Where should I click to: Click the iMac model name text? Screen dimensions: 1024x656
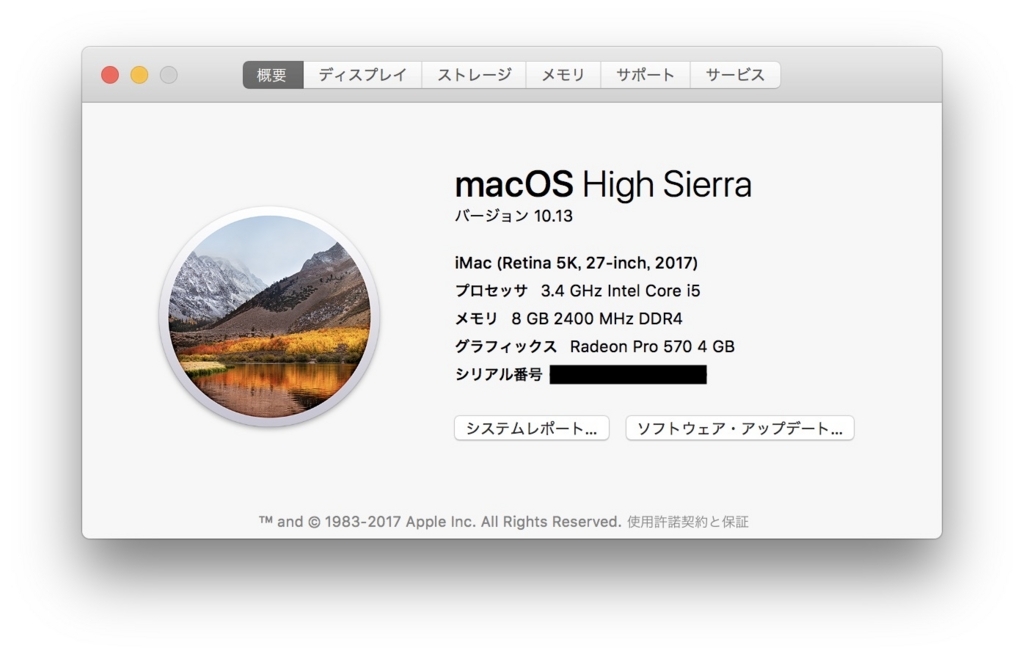pos(577,262)
